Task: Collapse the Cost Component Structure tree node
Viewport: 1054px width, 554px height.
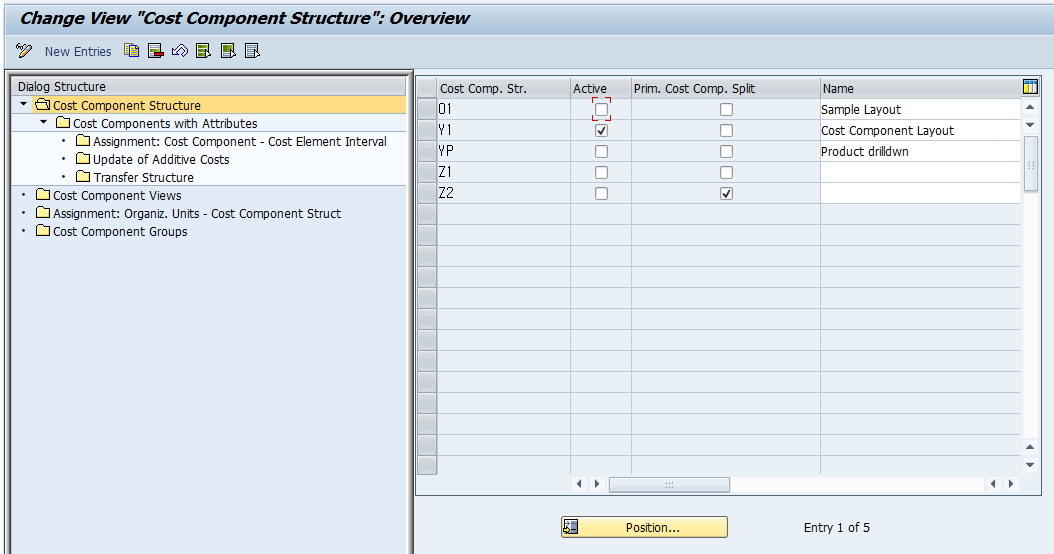Action: coord(24,105)
